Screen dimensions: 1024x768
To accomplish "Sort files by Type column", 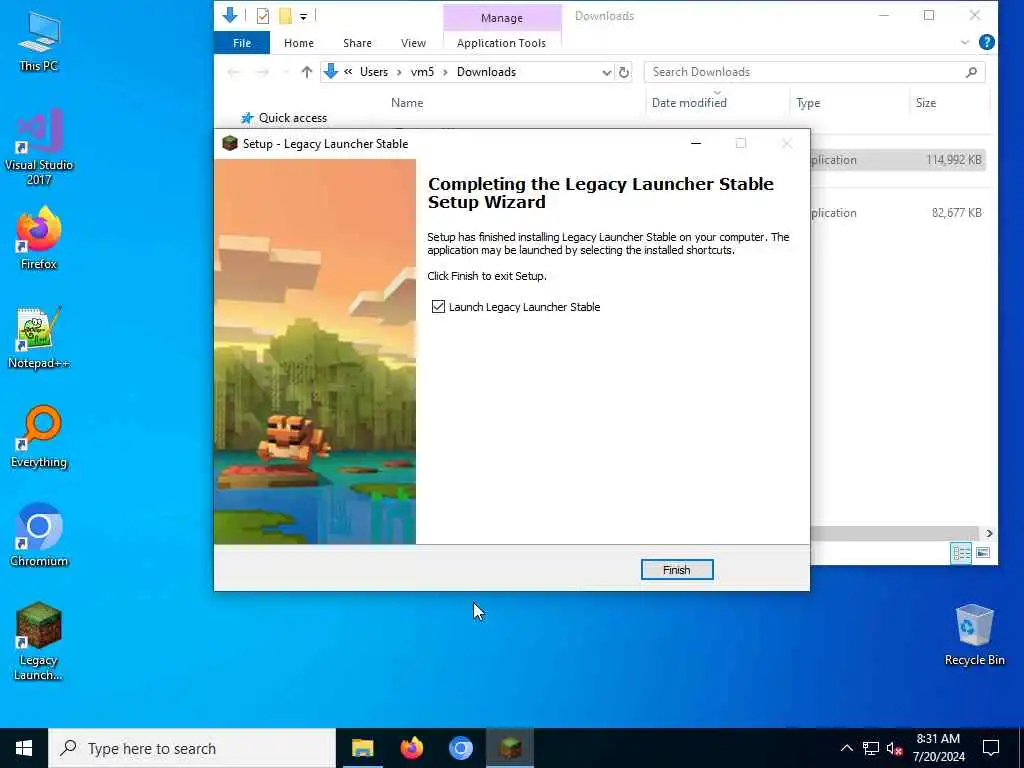I will (x=808, y=103).
